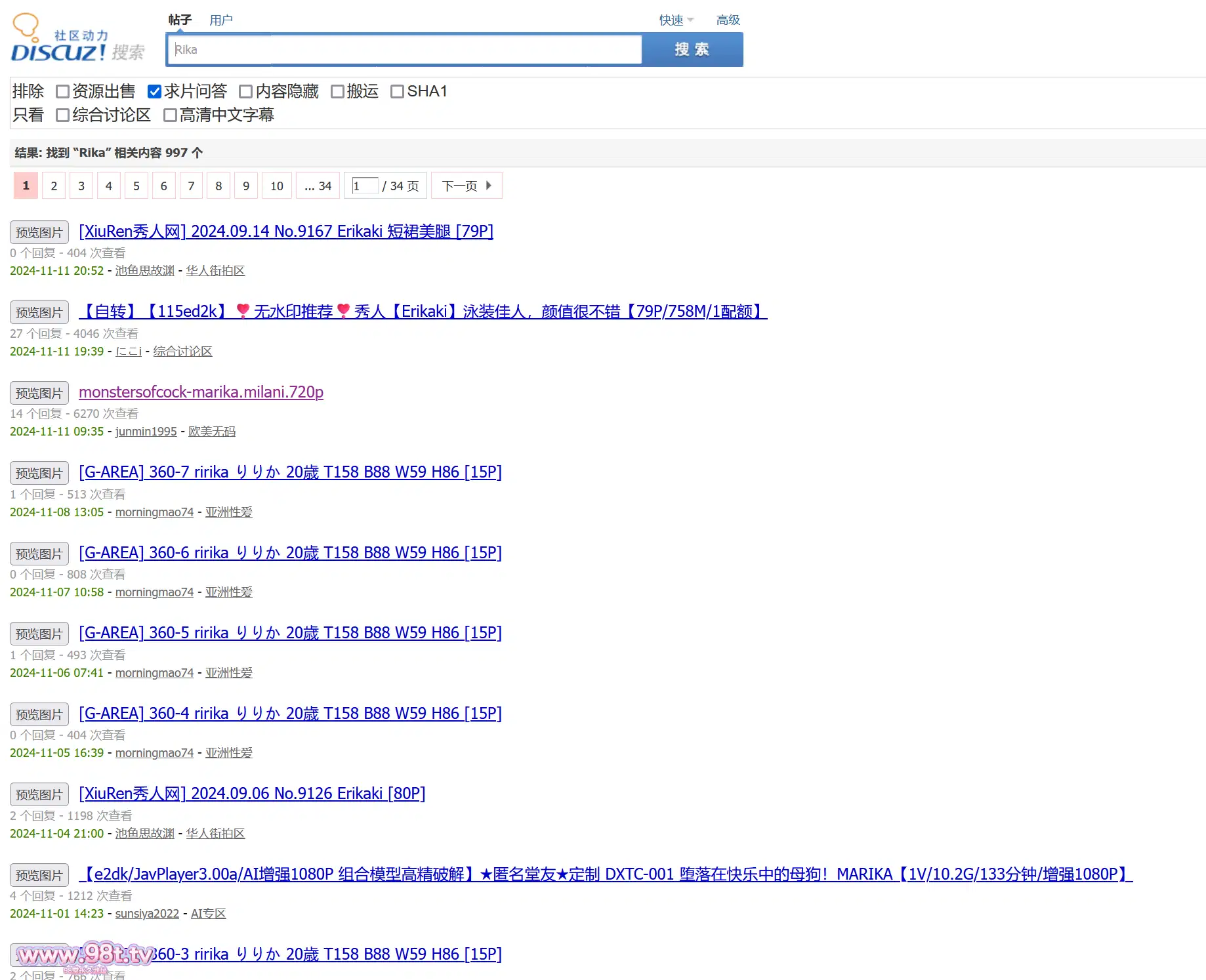Viewport: 1206px width, 980px height.
Task: Open 预览图片 for G-AREA 360-6 post
Action: 39,554
